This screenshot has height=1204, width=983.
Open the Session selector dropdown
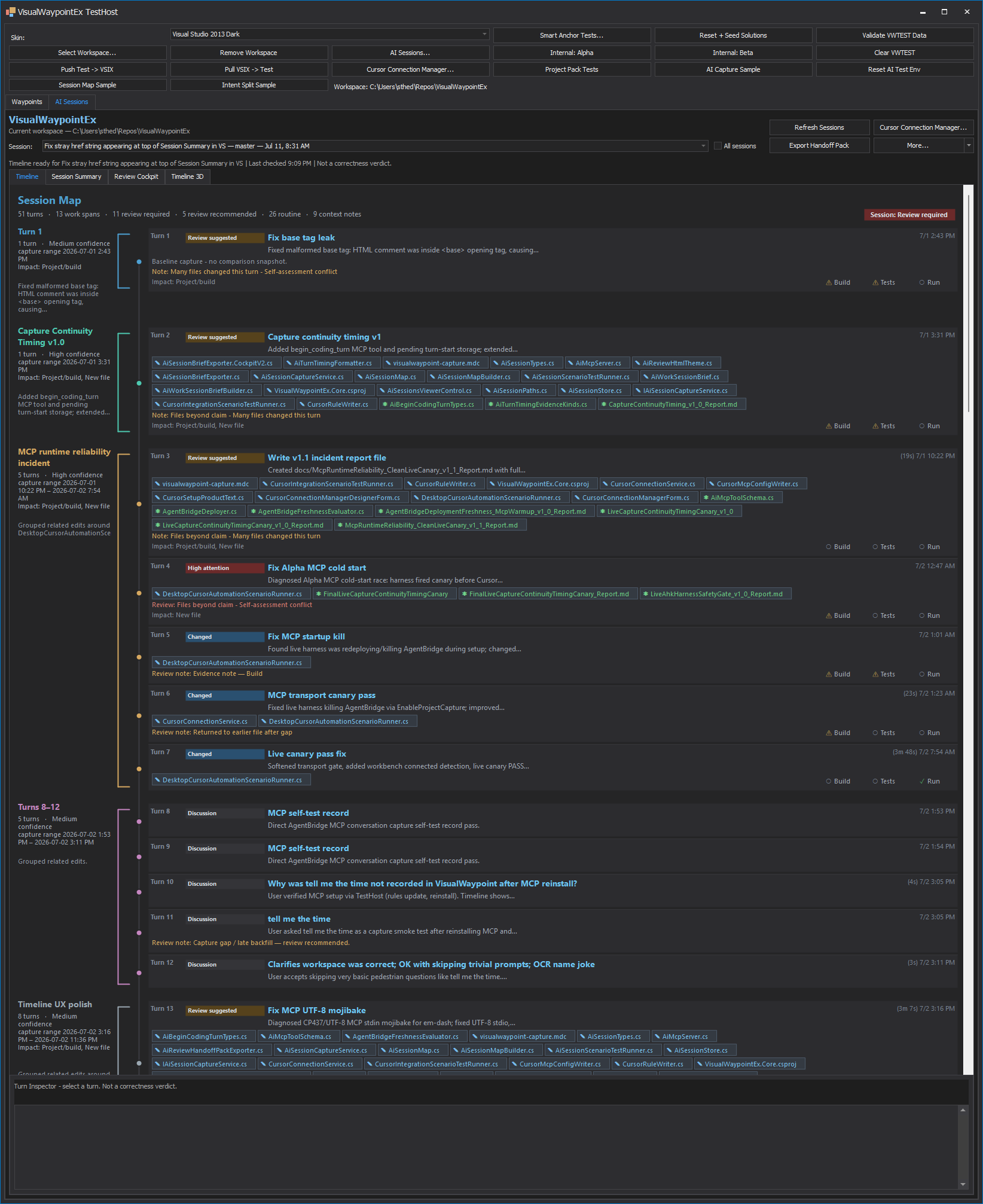coord(375,146)
